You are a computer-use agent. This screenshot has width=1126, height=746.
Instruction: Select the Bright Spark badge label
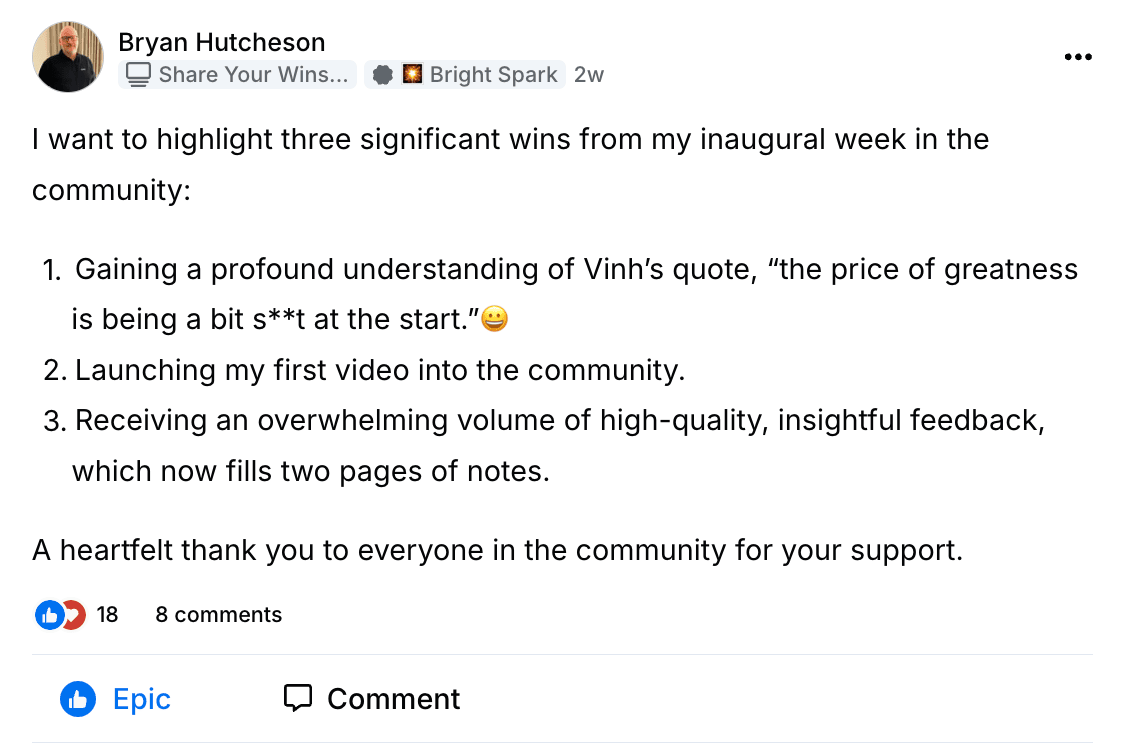pos(493,74)
